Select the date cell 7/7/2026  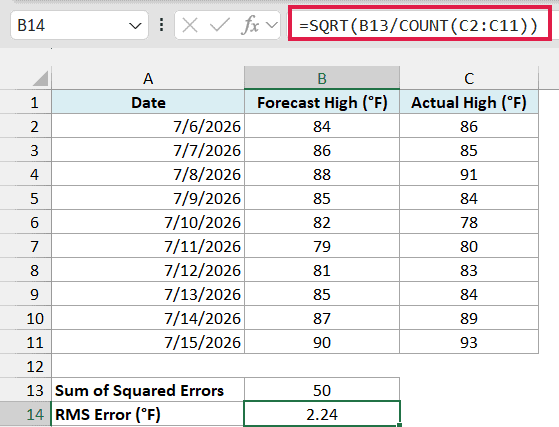coord(148,150)
